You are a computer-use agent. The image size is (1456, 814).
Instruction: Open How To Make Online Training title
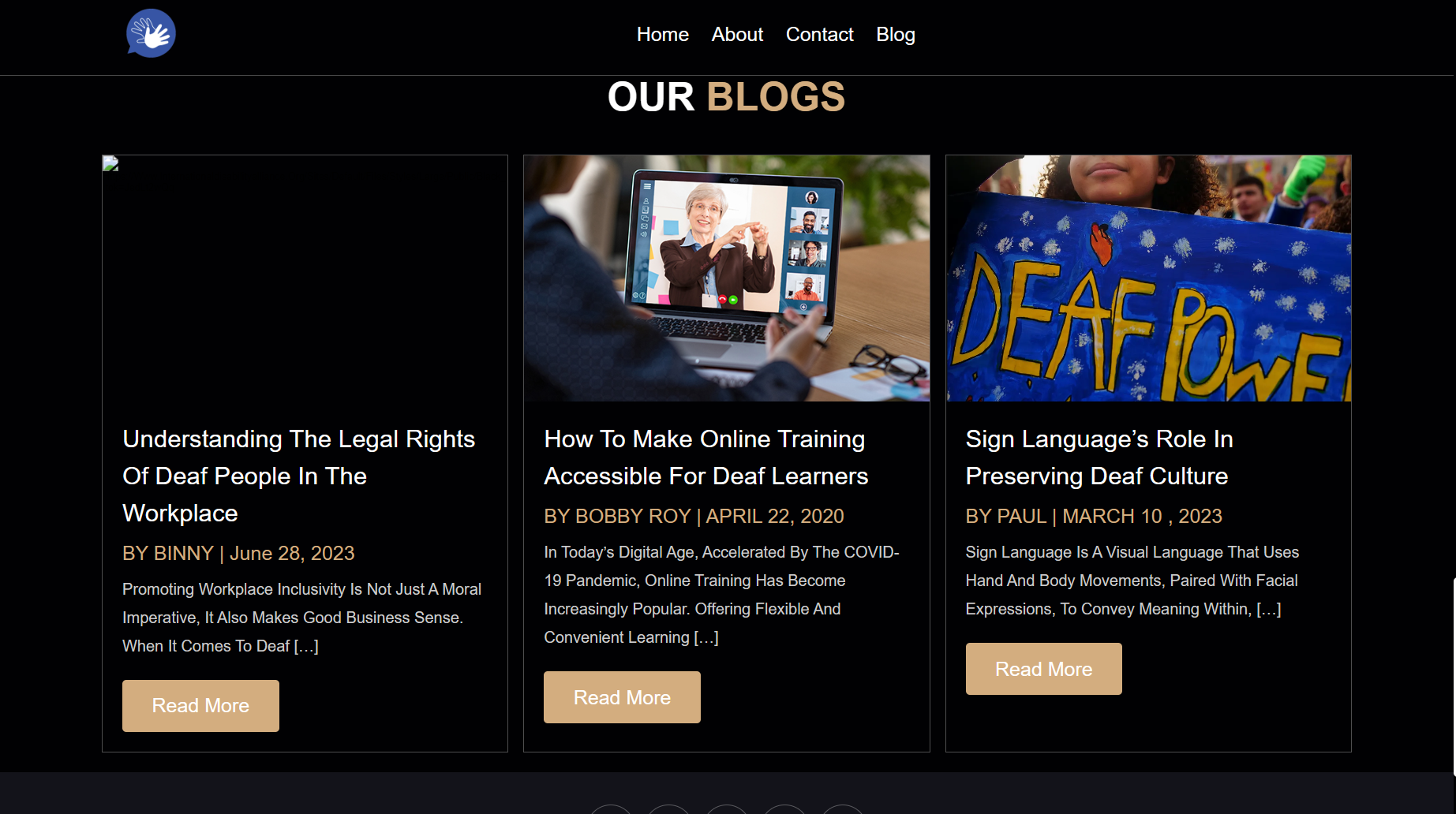[x=706, y=457]
